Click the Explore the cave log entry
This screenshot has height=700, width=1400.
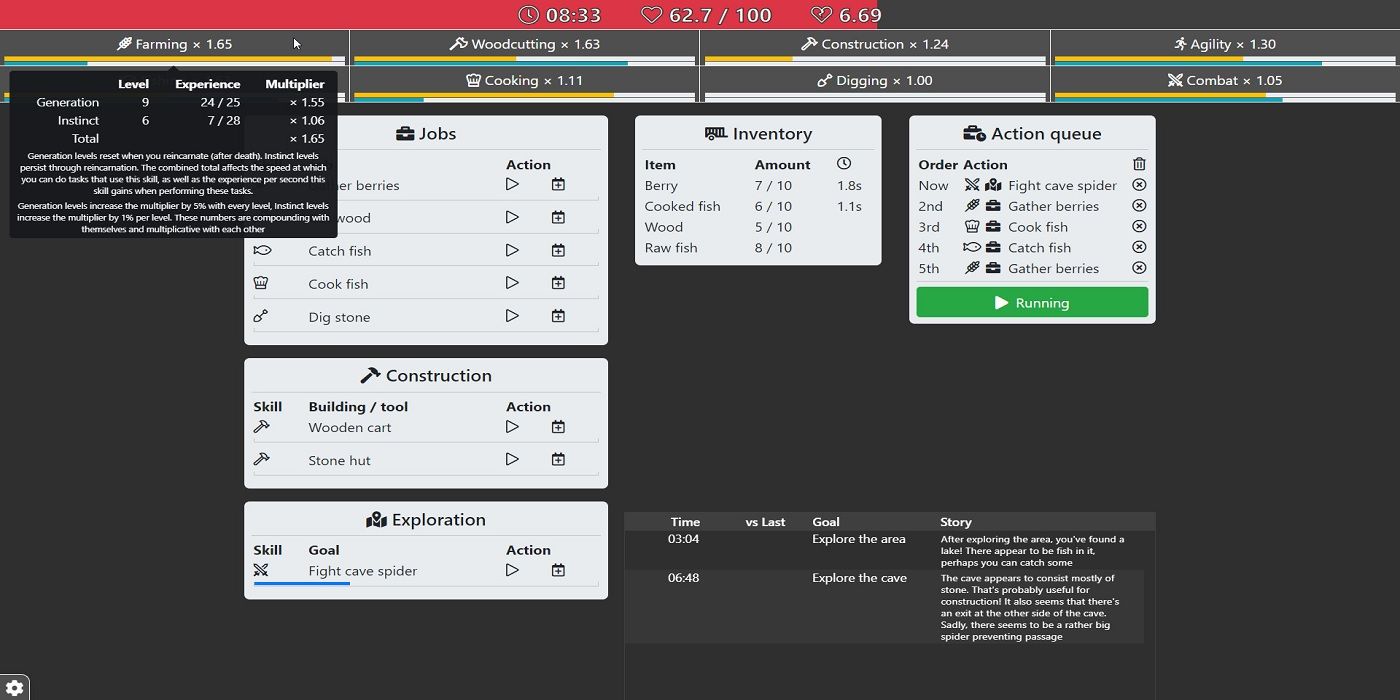pyautogui.click(x=859, y=578)
